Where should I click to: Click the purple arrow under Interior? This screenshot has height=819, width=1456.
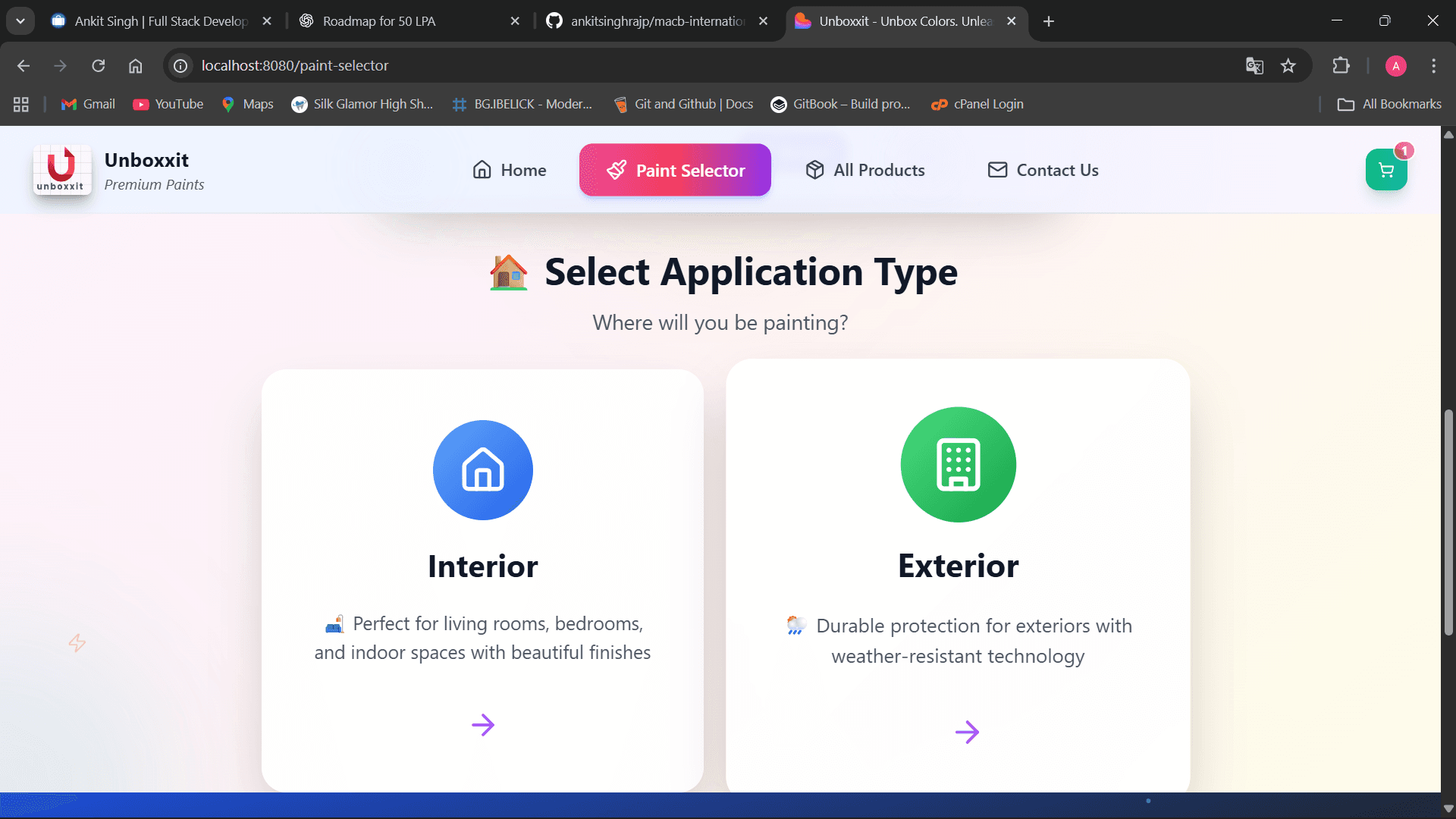482,725
